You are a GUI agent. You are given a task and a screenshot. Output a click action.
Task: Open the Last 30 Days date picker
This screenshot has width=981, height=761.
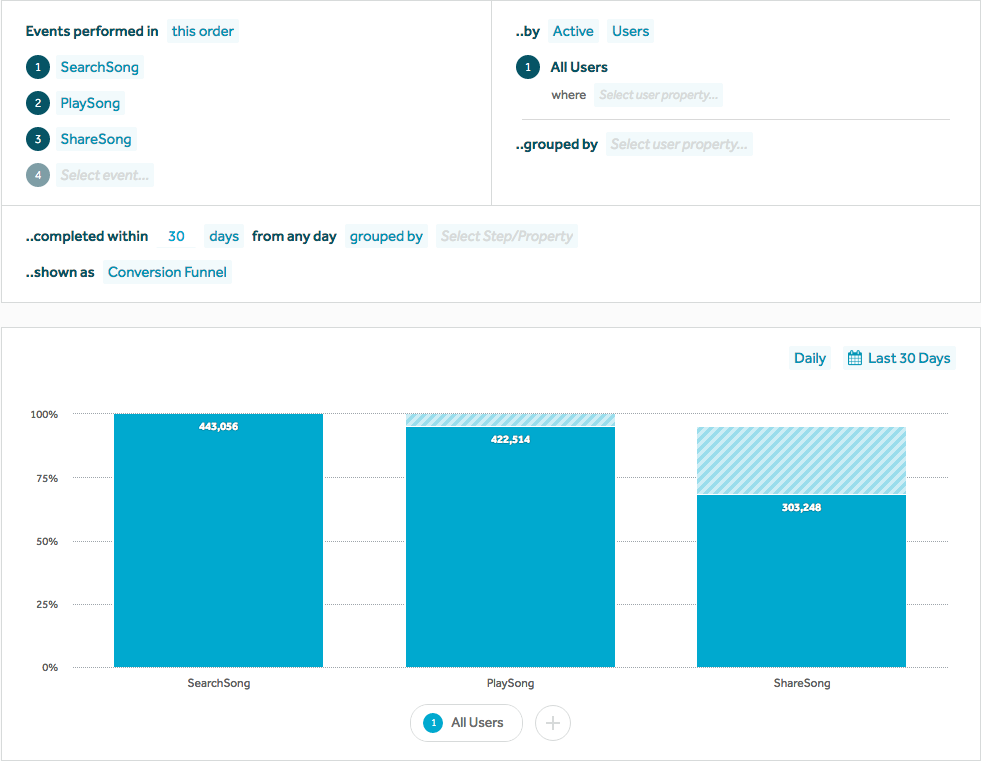[899, 358]
